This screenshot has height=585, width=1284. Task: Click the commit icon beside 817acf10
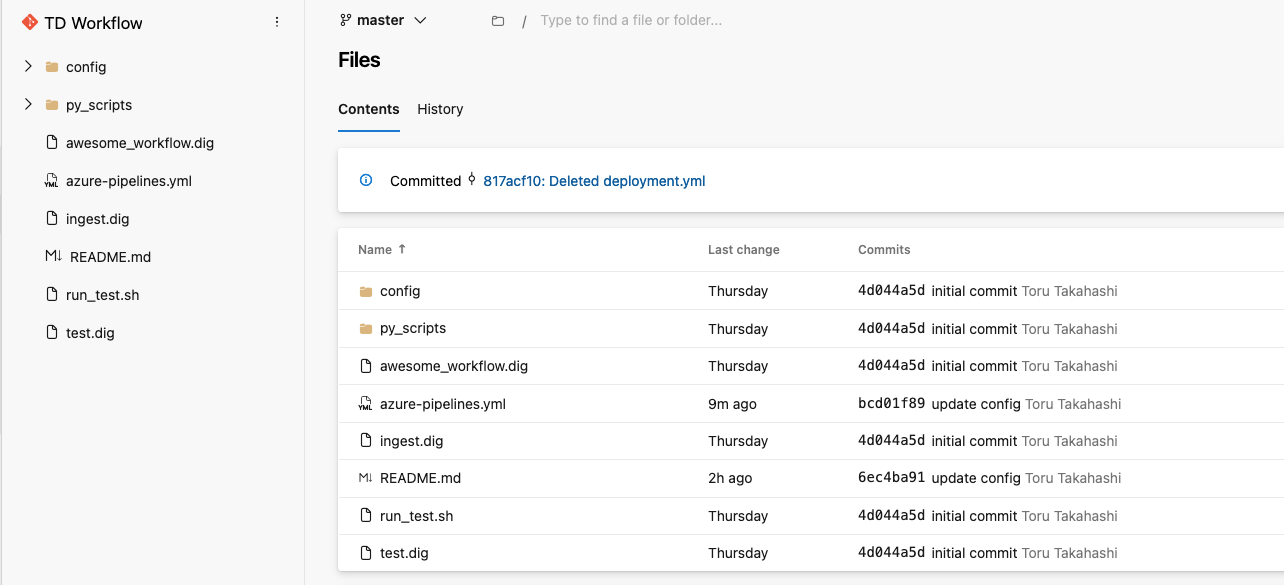point(472,180)
